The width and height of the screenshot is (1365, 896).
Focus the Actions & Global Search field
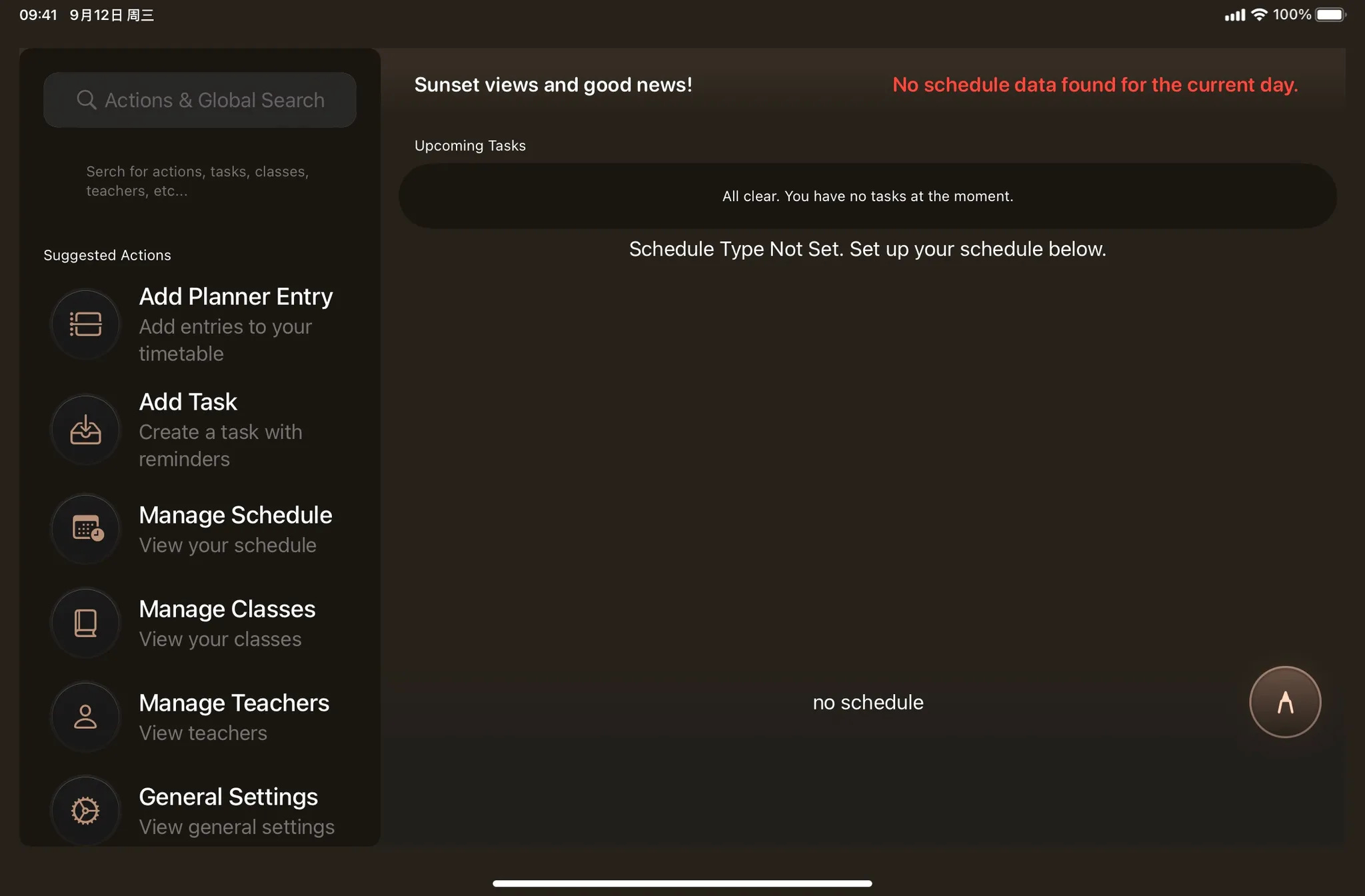tap(200, 100)
